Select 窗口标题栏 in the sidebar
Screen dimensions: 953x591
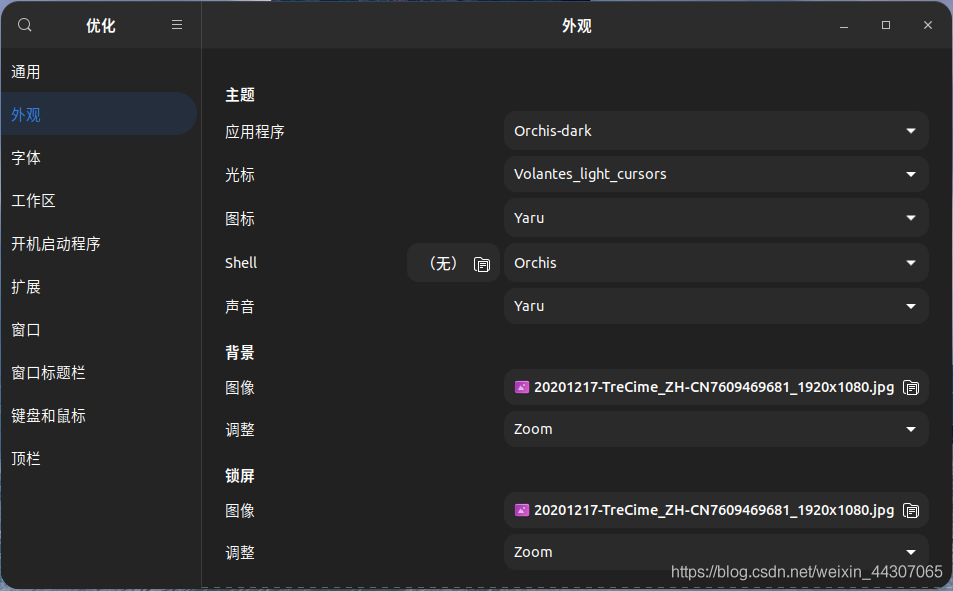(x=99, y=373)
